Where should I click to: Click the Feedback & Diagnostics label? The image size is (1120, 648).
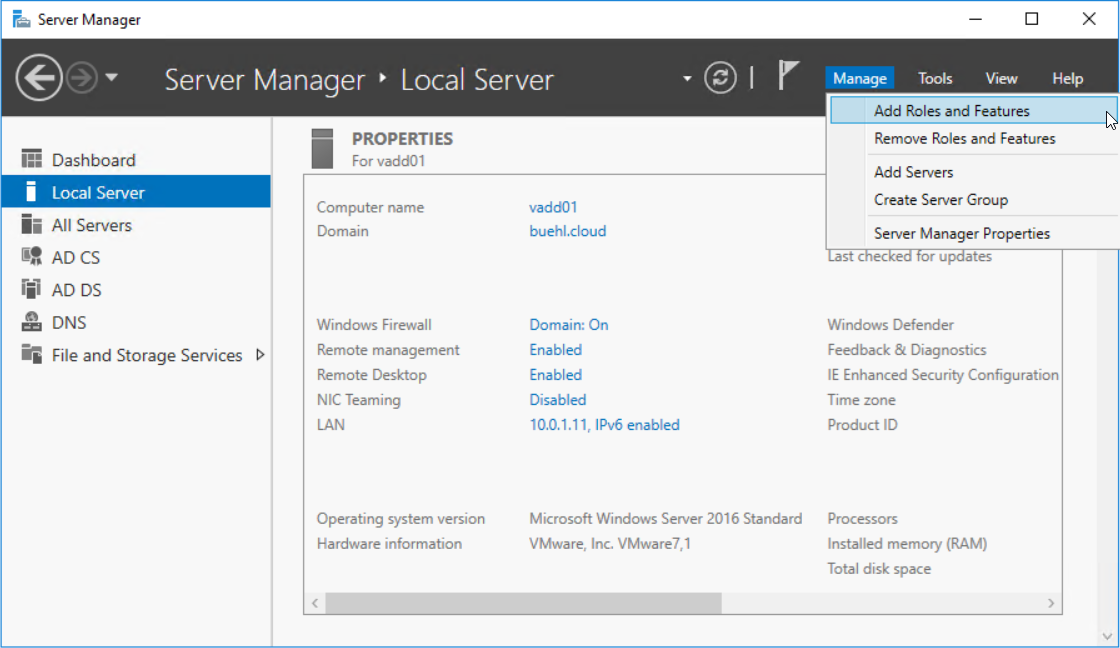[906, 350]
